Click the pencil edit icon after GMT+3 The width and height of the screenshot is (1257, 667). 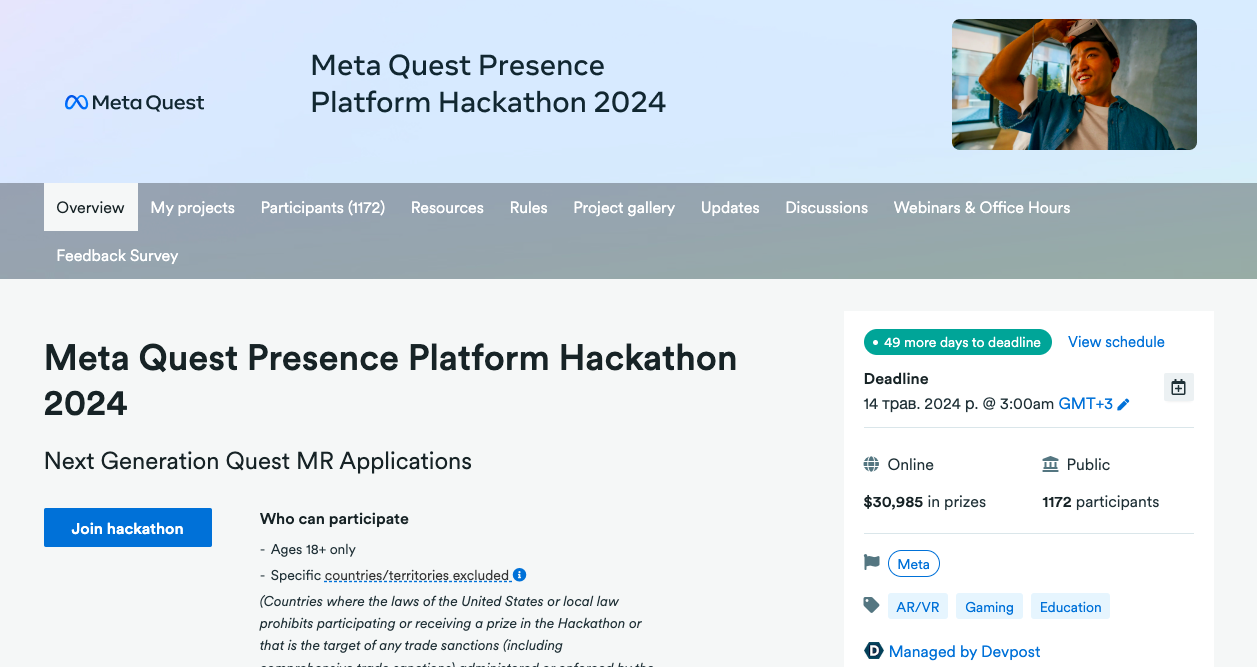(1124, 405)
